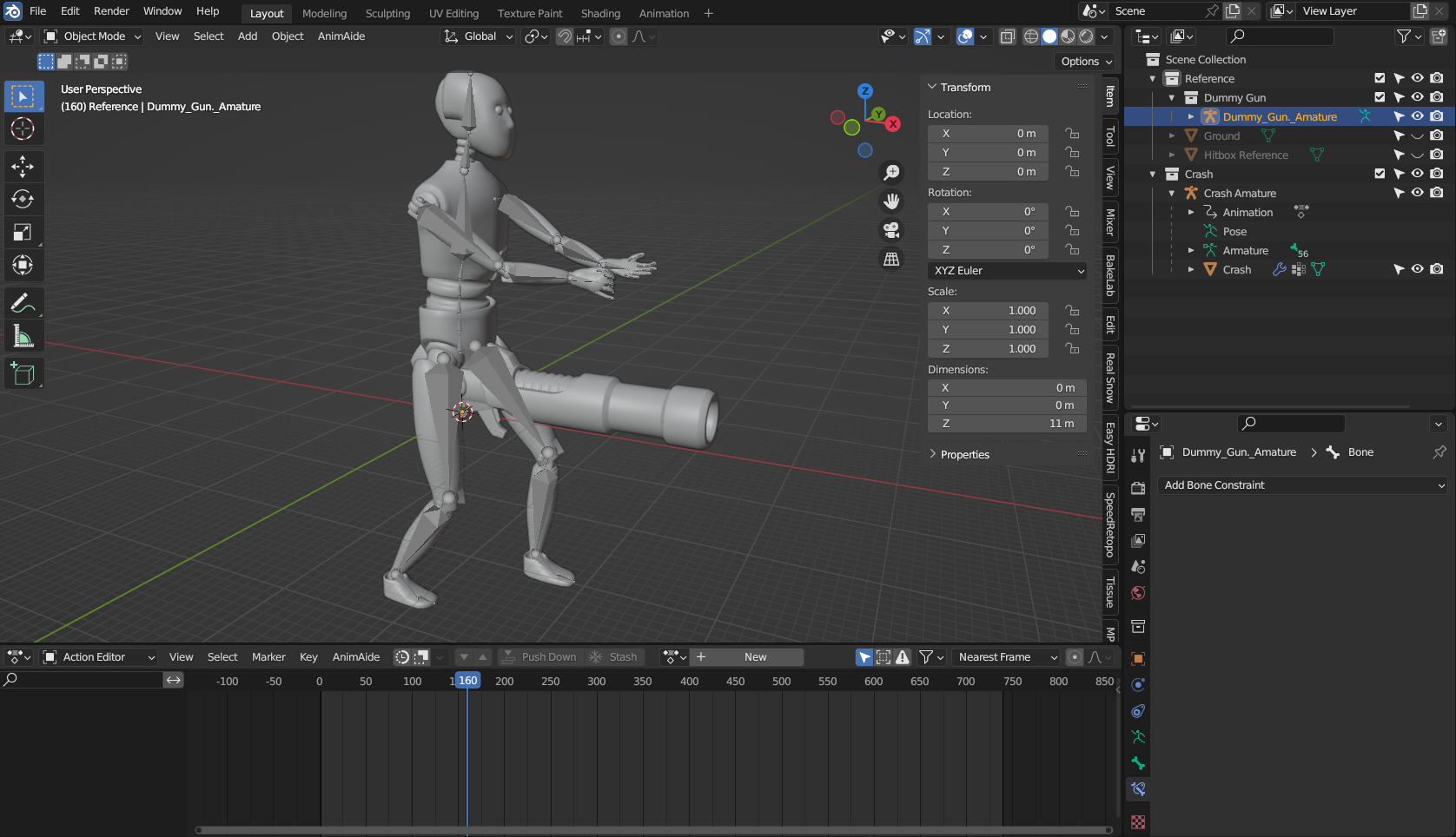Activate the Annotate pencil tool
Image resolution: width=1456 pixels, height=837 pixels.
[x=23, y=303]
